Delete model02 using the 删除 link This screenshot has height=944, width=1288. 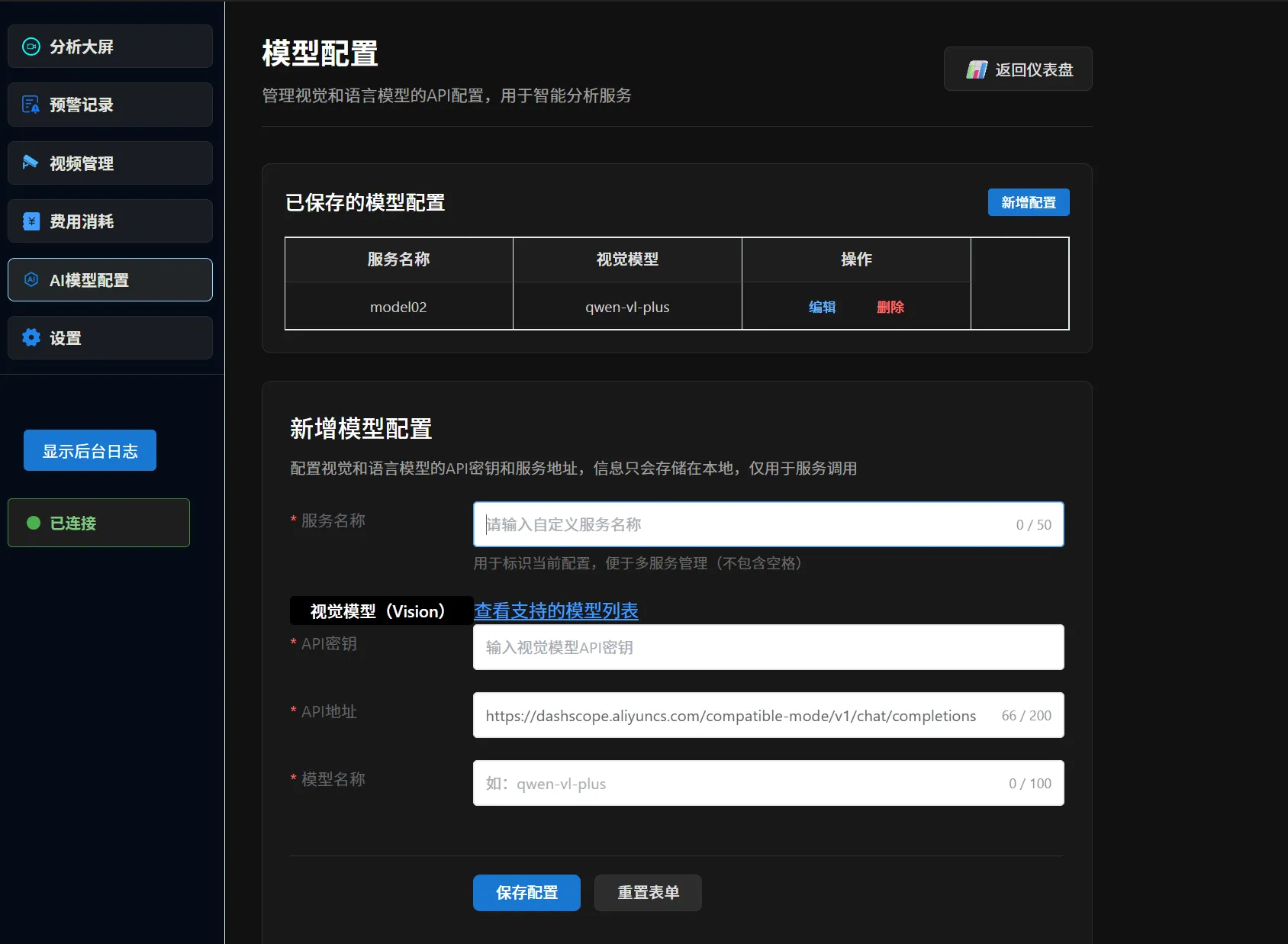click(890, 307)
